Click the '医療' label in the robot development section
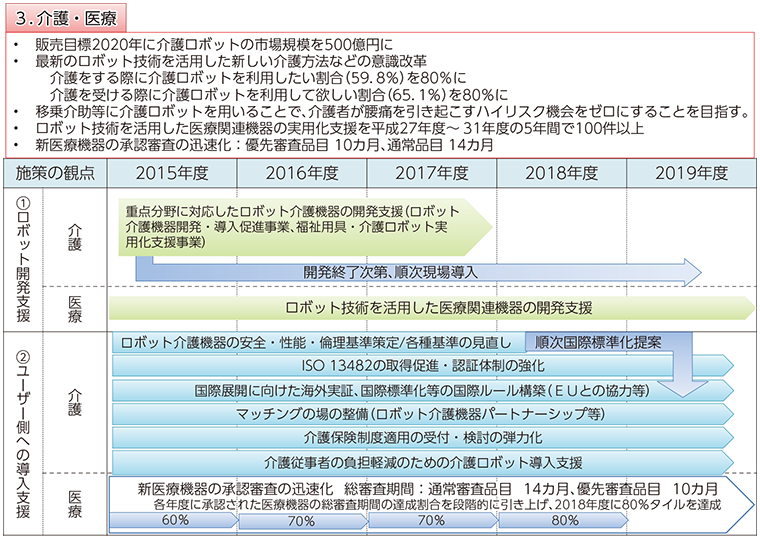Screen dimensions: 760x539 74,309
